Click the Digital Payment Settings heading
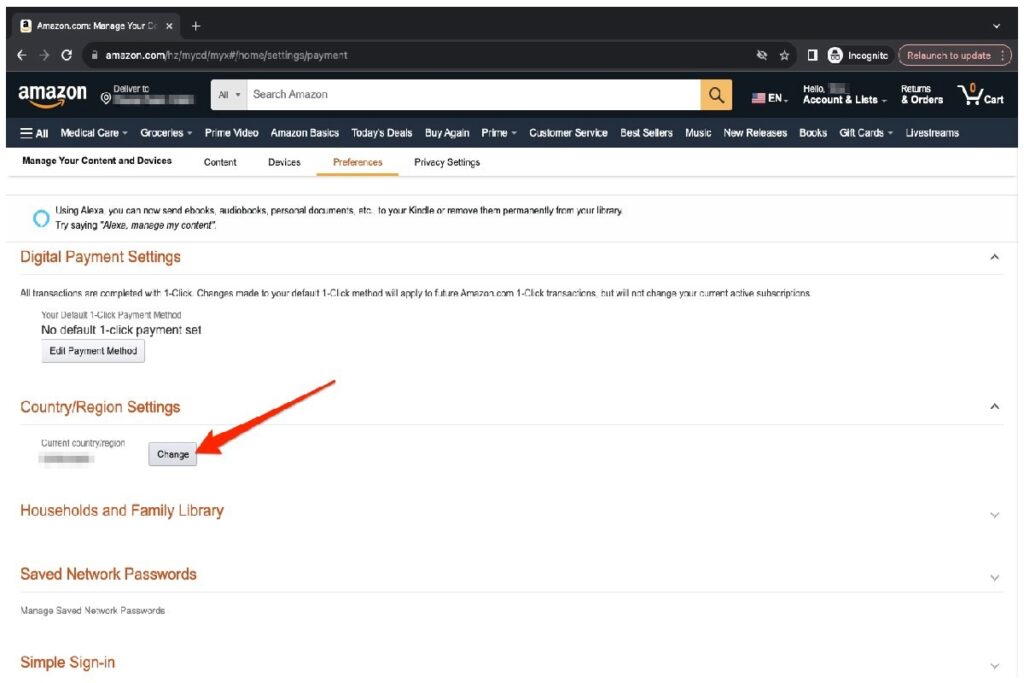Viewport: 1024px width, 683px height. pyautogui.click(x=100, y=257)
